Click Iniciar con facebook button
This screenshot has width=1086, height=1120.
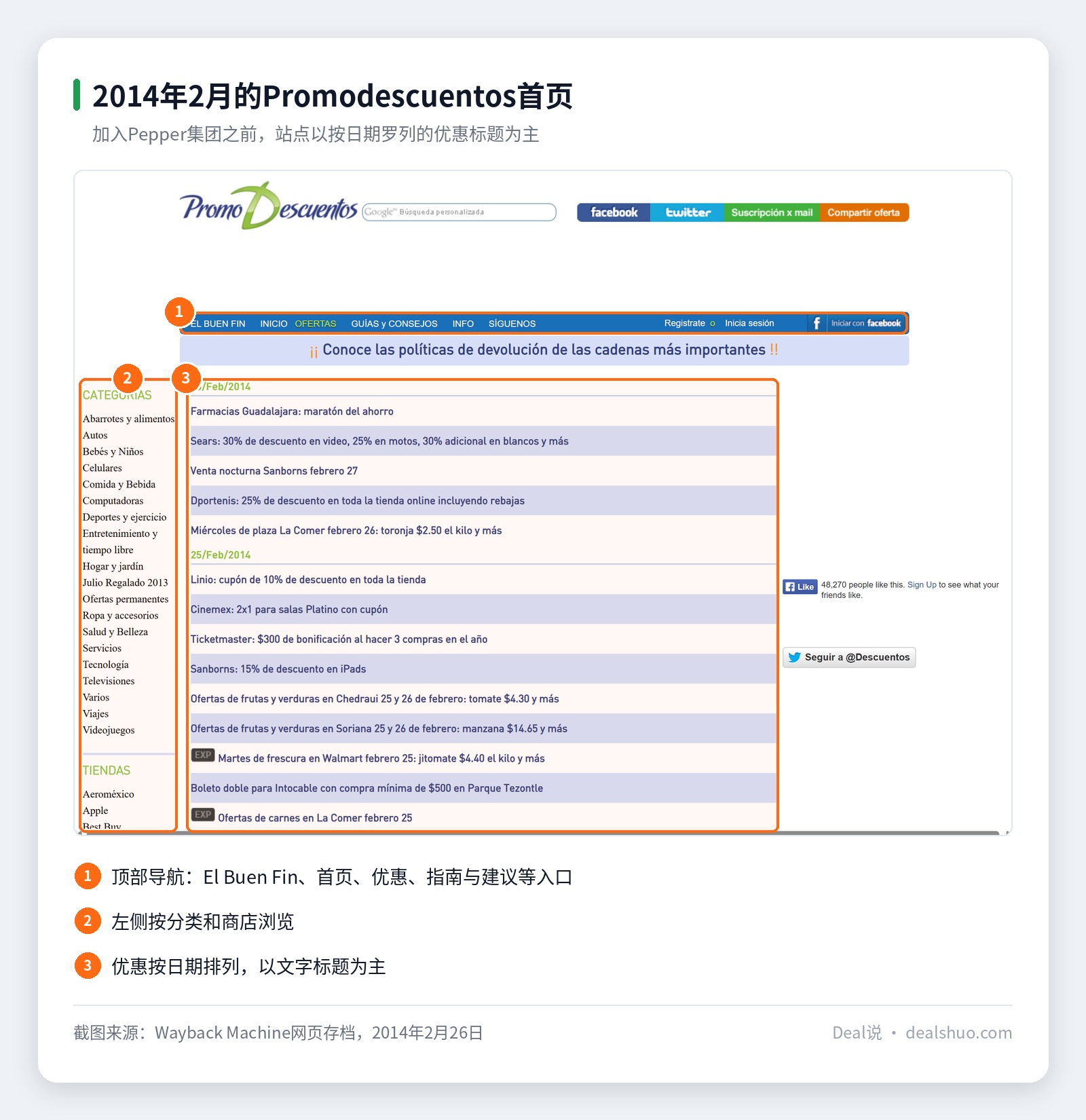point(866,323)
